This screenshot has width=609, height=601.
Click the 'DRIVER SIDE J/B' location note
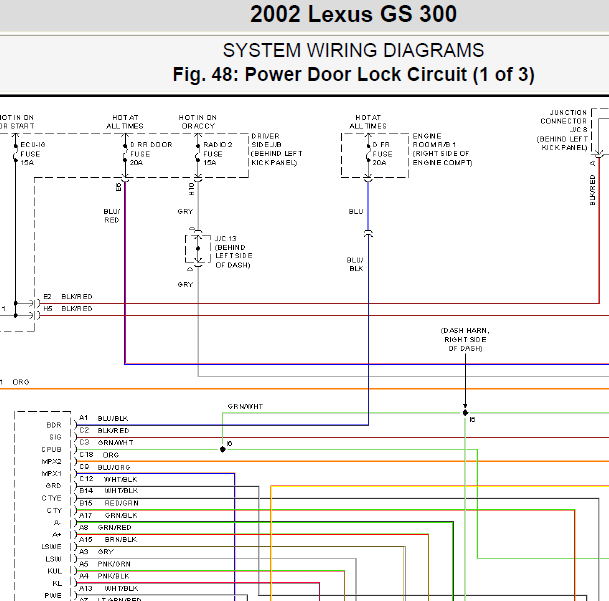pyautogui.click(x=277, y=149)
